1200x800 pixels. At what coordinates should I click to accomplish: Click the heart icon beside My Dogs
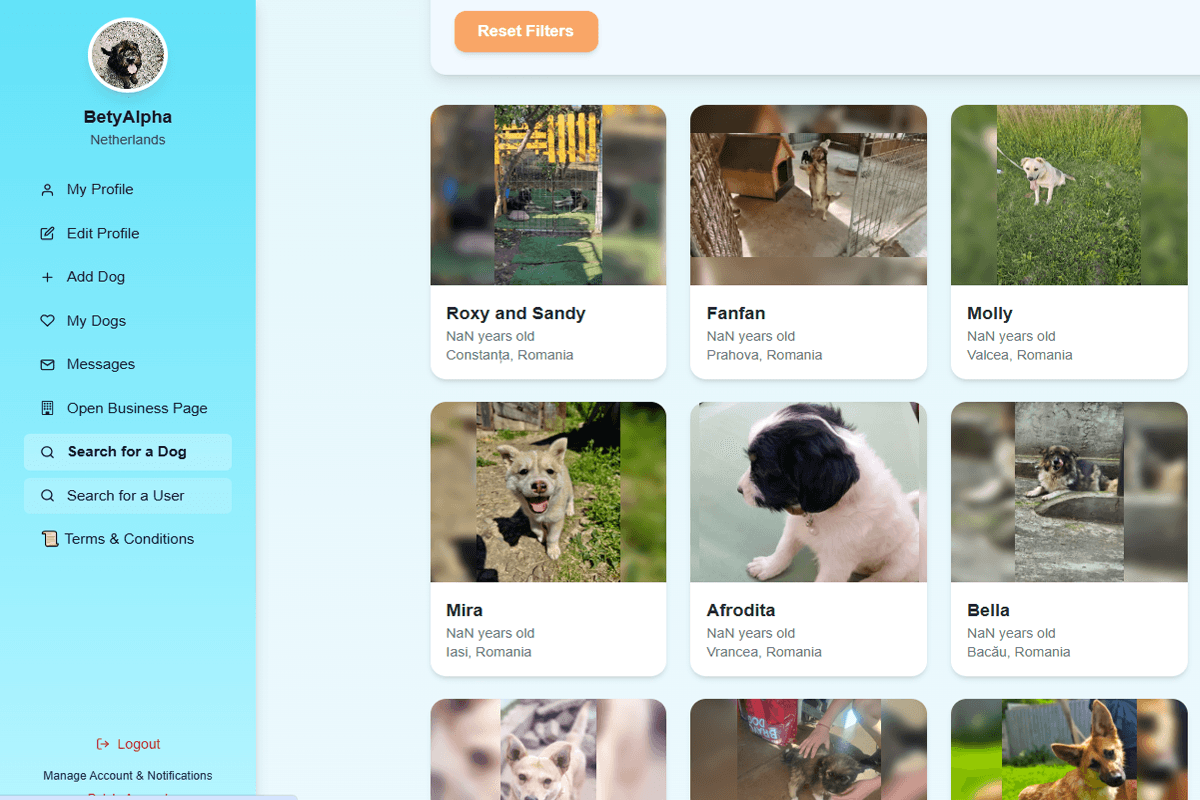(x=47, y=321)
